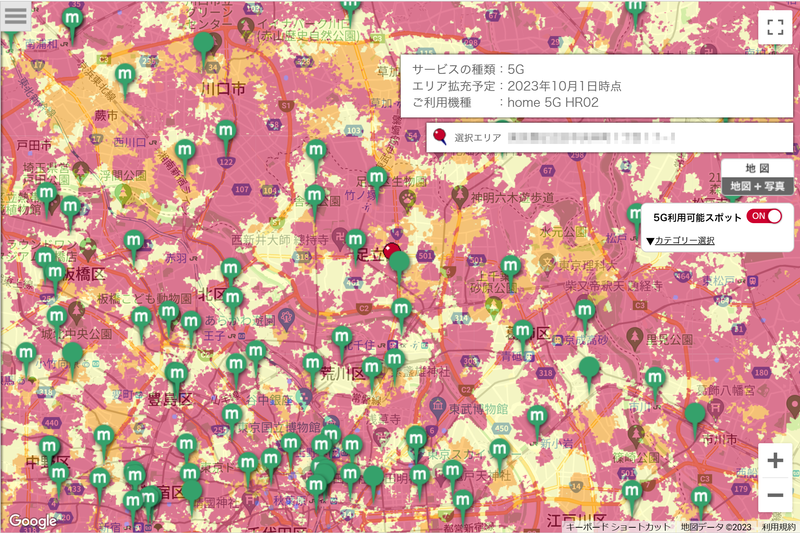This screenshot has height=533, width=800.
Task: Click the 柴又帝釈天 題経寺 label
Action: point(614,286)
